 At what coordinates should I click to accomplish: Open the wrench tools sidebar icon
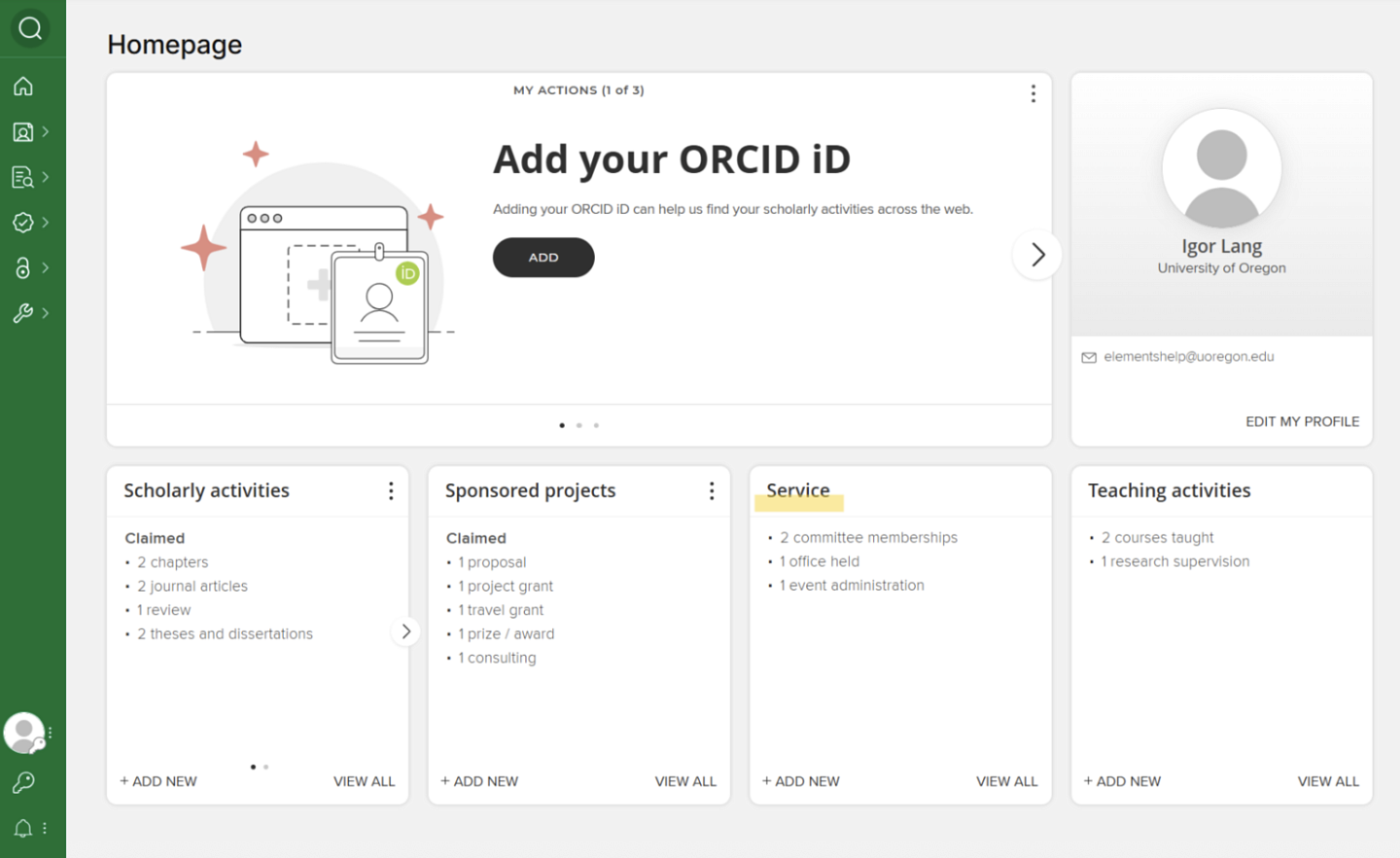tap(23, 313)
